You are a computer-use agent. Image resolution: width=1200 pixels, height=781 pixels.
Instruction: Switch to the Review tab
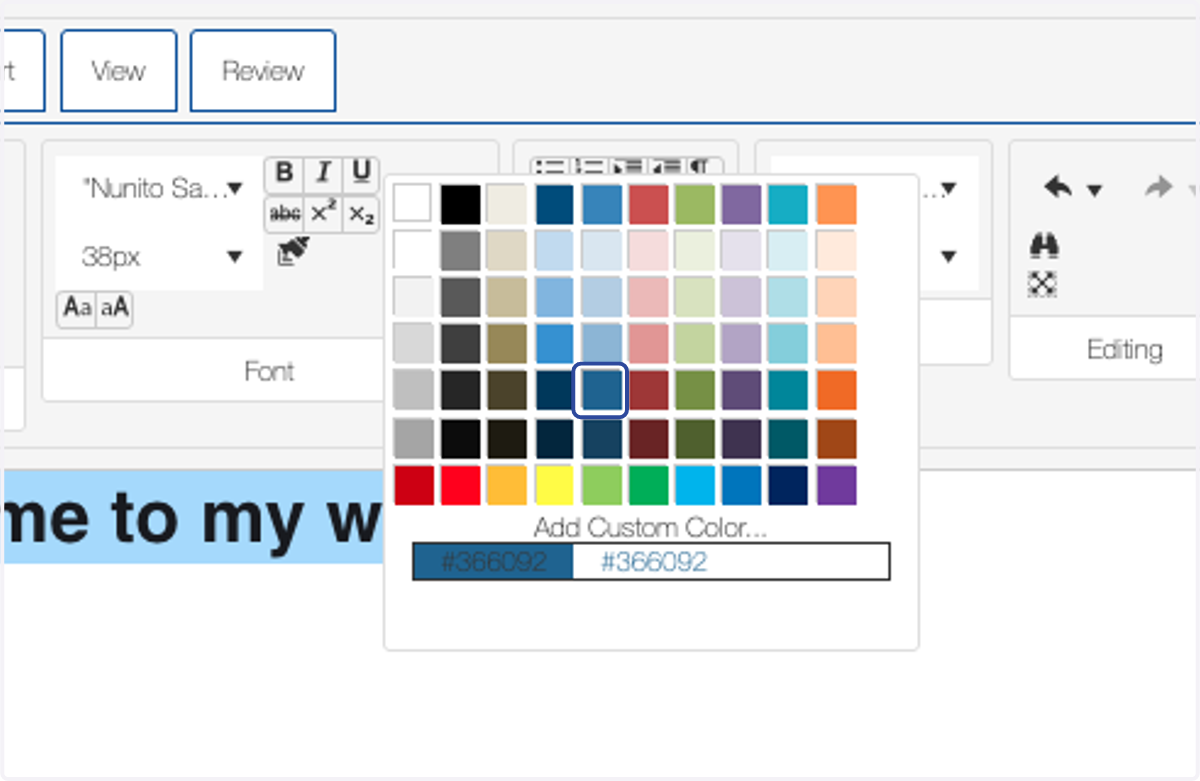click(x=263, y=71)
